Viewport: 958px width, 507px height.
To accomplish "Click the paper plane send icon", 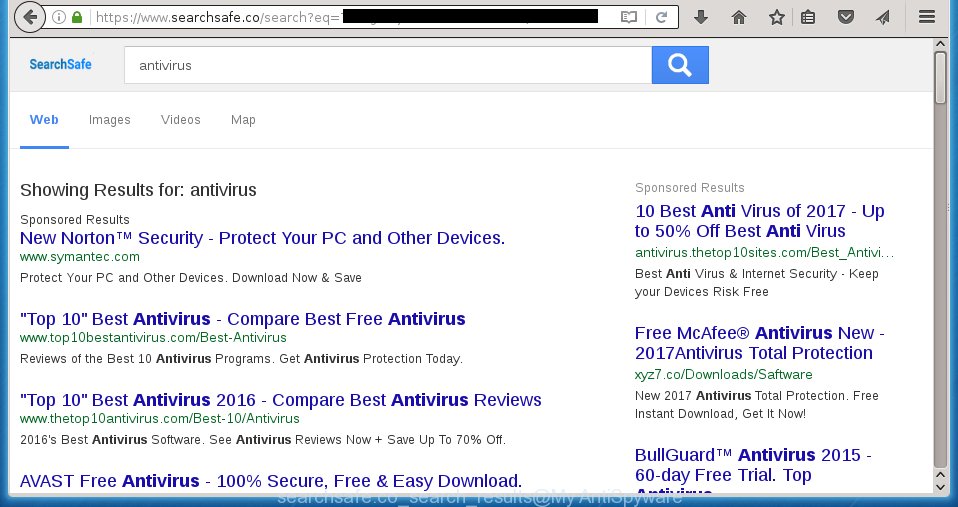I will pyautogui.click(x=883, y=17).
